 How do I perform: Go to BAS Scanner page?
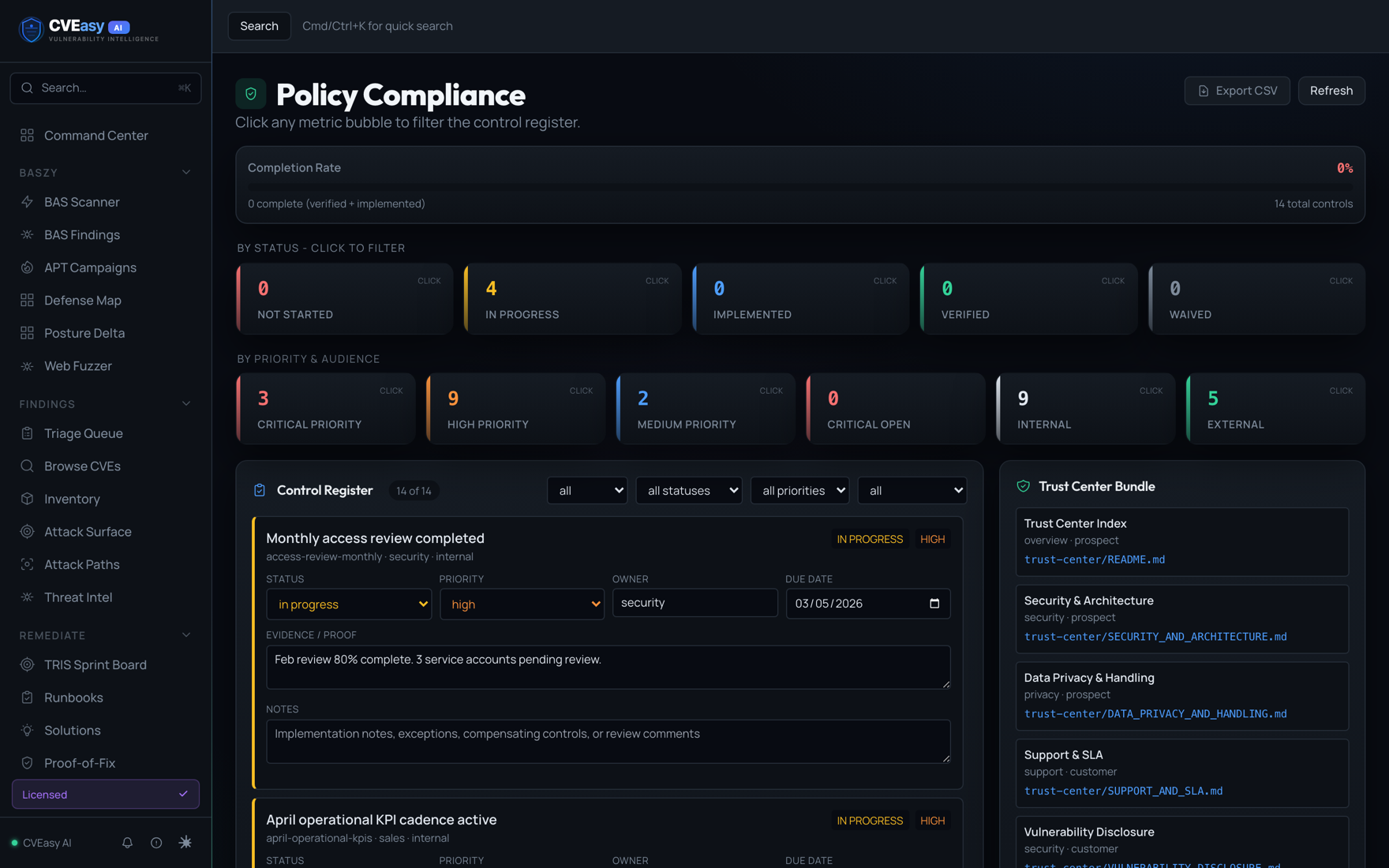[106, 202]
